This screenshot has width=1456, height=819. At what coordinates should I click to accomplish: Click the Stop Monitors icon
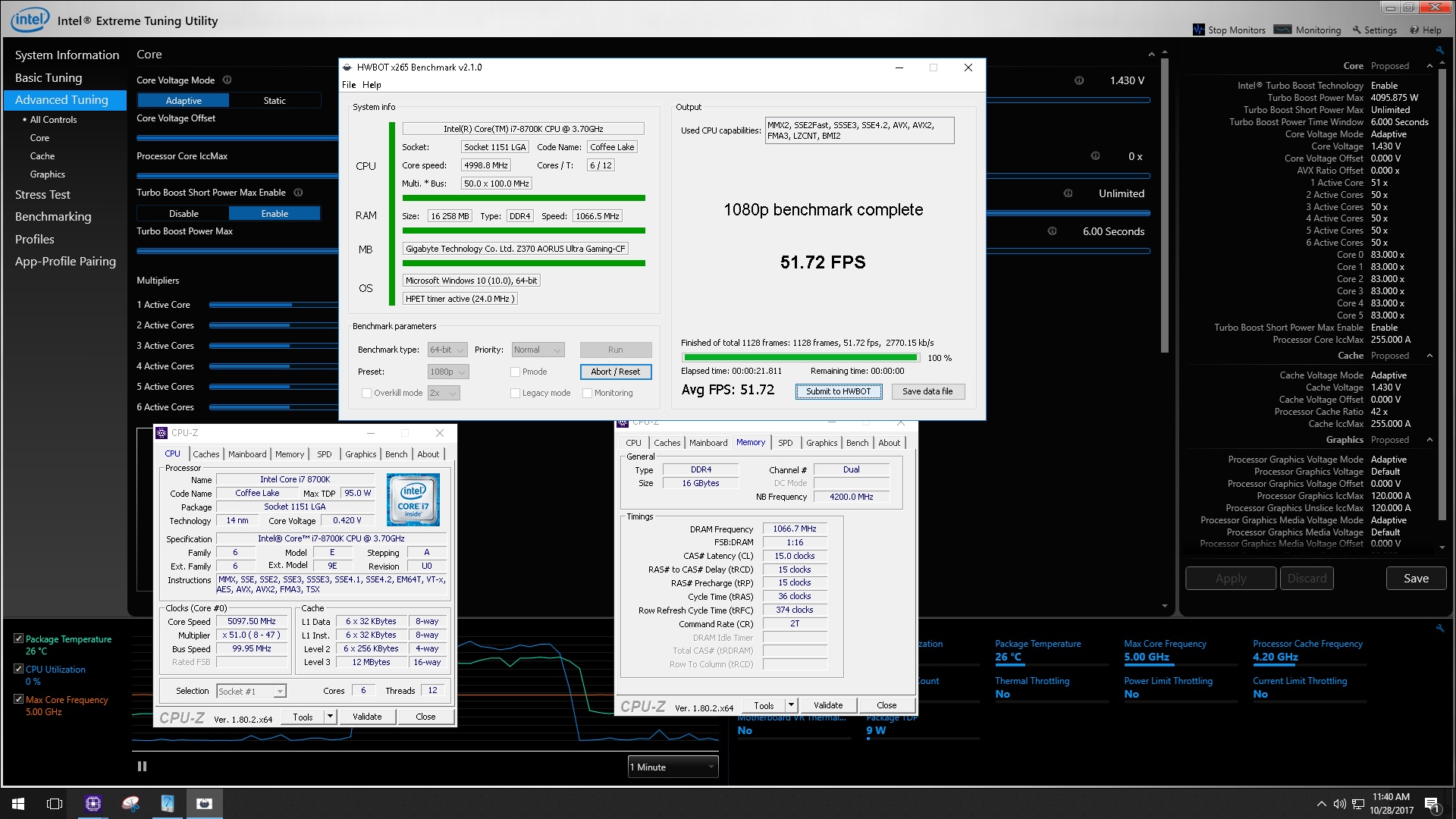point(1198,30)
